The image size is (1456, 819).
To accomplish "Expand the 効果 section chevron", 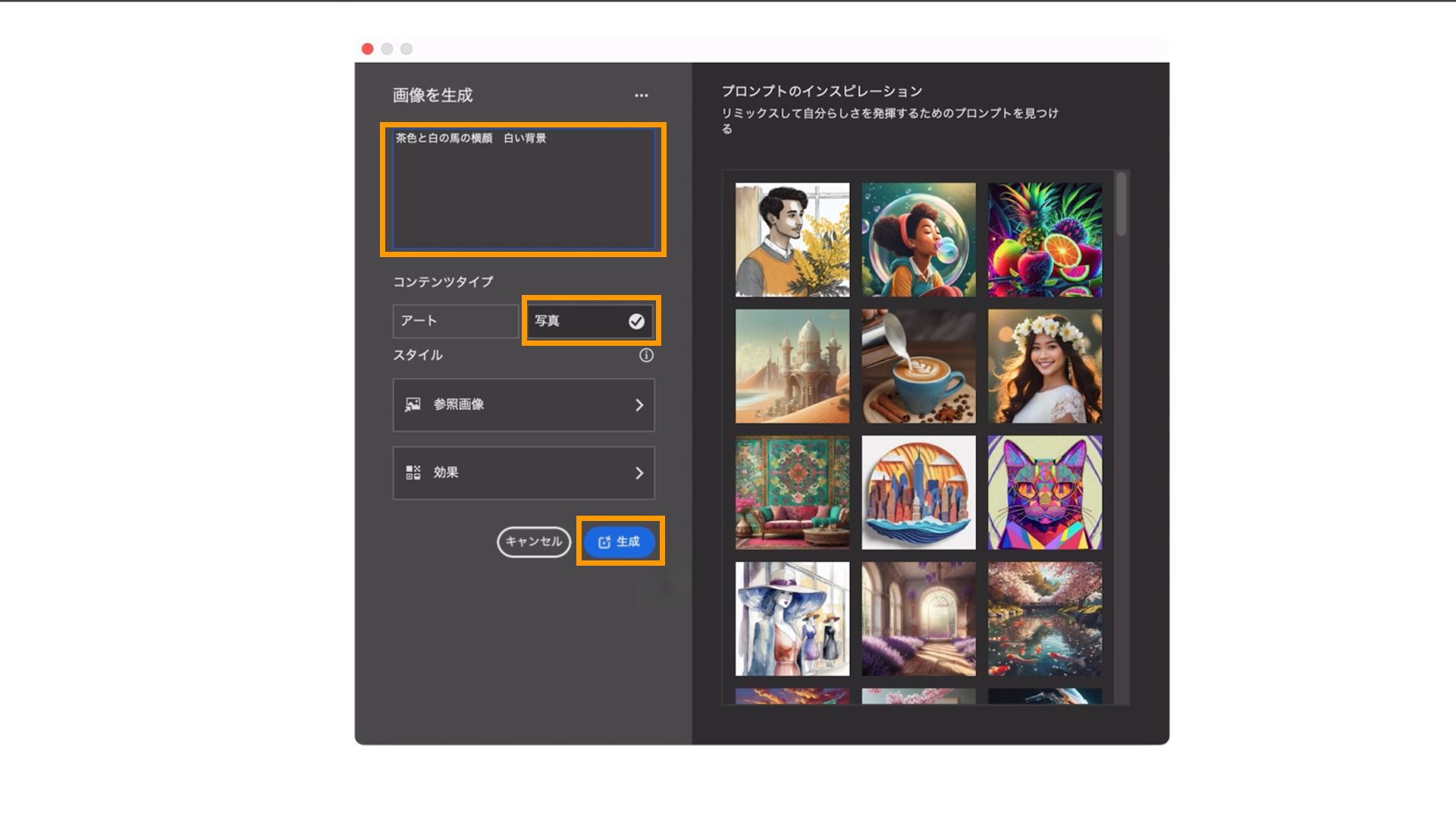I will tap(639, 473).
